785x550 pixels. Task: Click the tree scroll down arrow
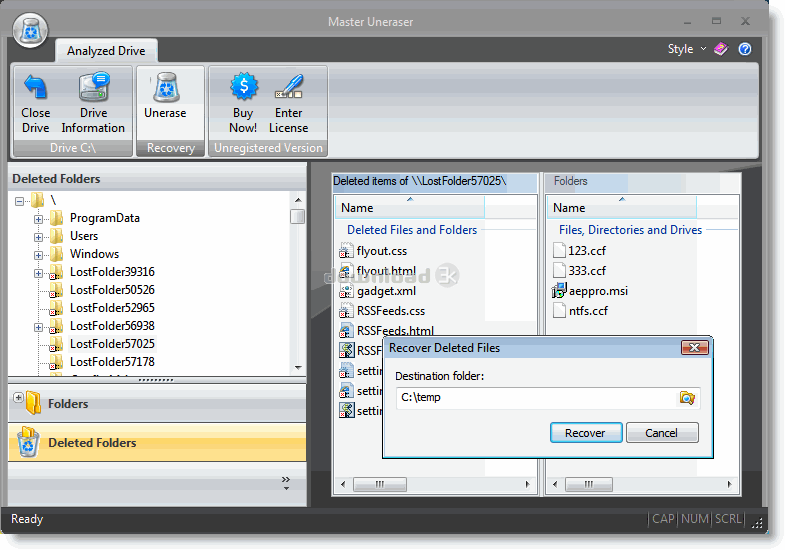click(x=298, y=368)
